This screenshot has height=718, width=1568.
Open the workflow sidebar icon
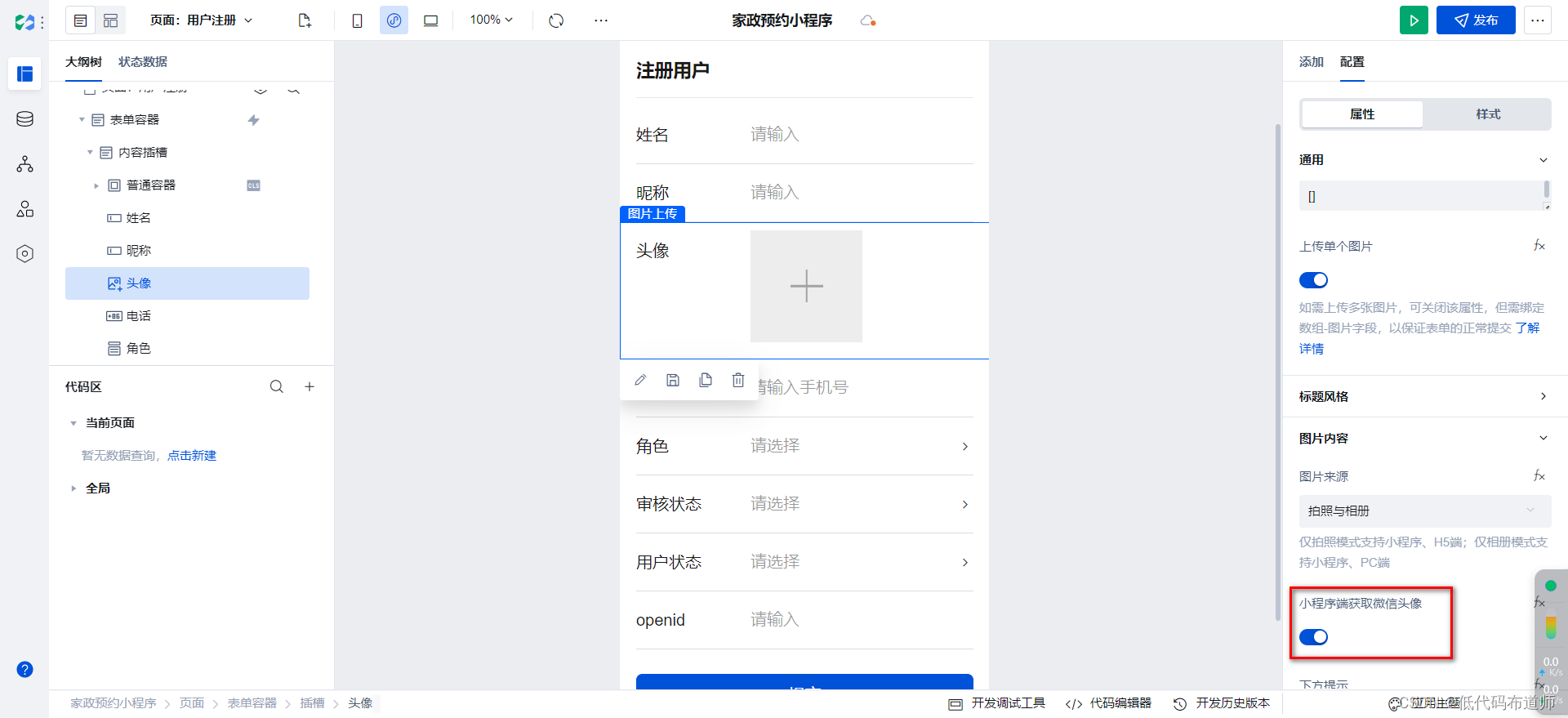point(24,164)
